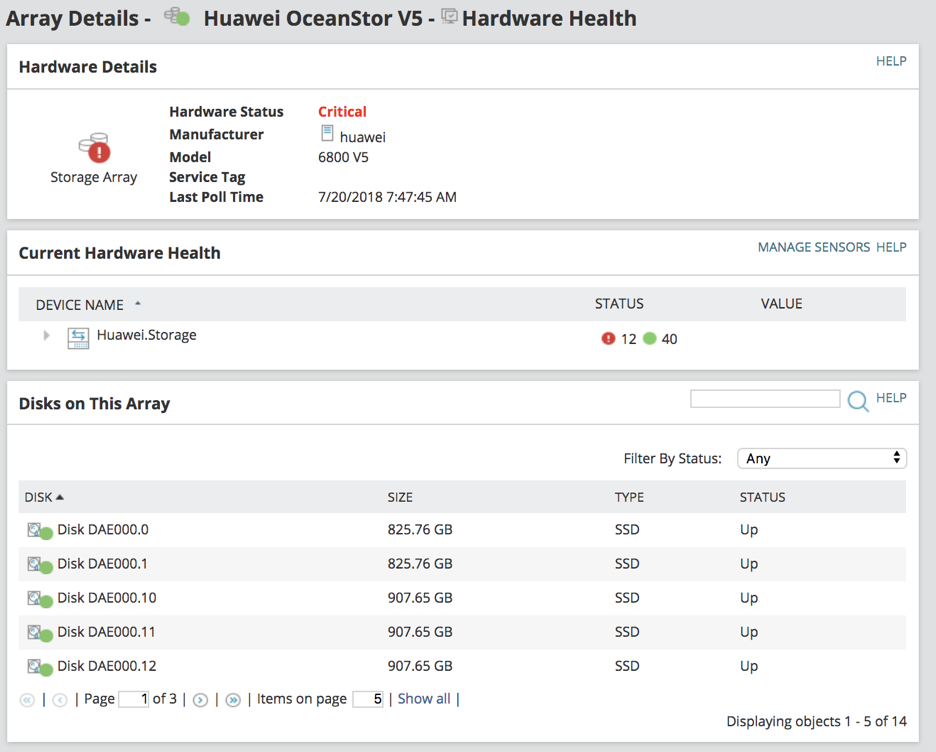Click the array status icon beside Huawei OceanStor V5
Image resolution: width=936 pixels, height=752 pixels.
[x=177, y=17]
